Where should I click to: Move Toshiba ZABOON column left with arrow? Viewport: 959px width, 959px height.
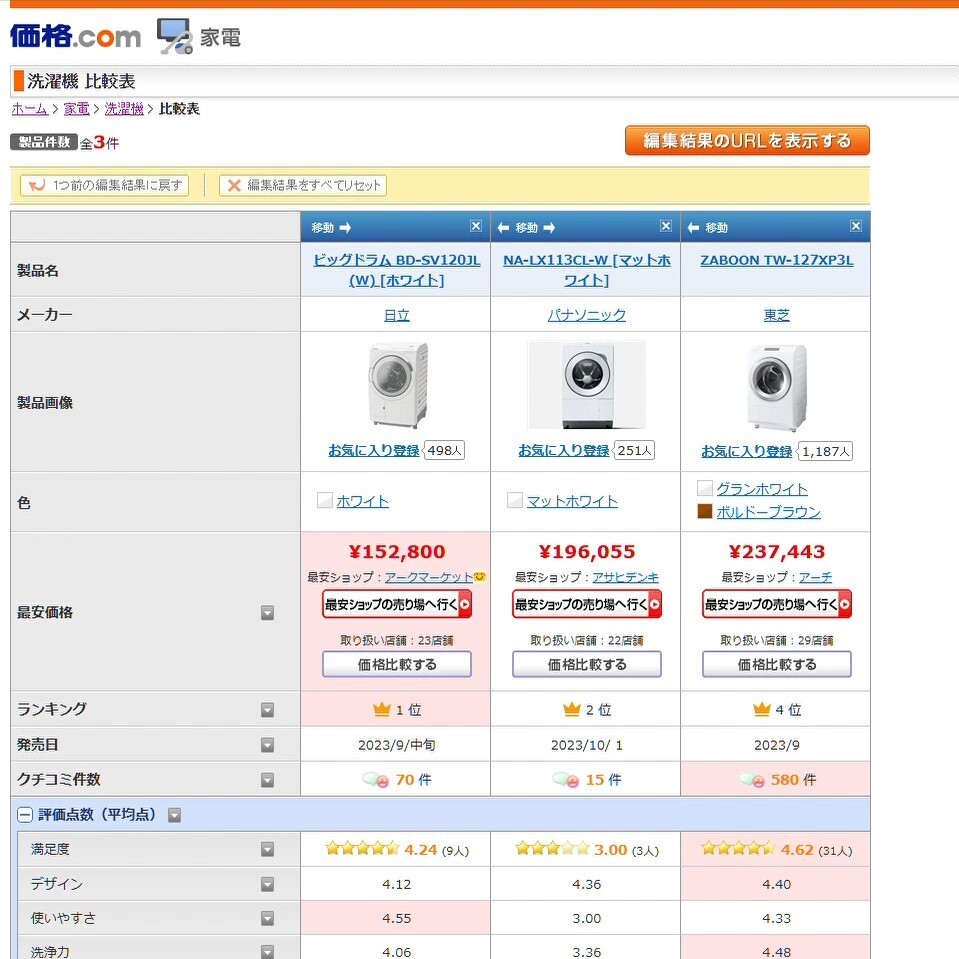693,228
